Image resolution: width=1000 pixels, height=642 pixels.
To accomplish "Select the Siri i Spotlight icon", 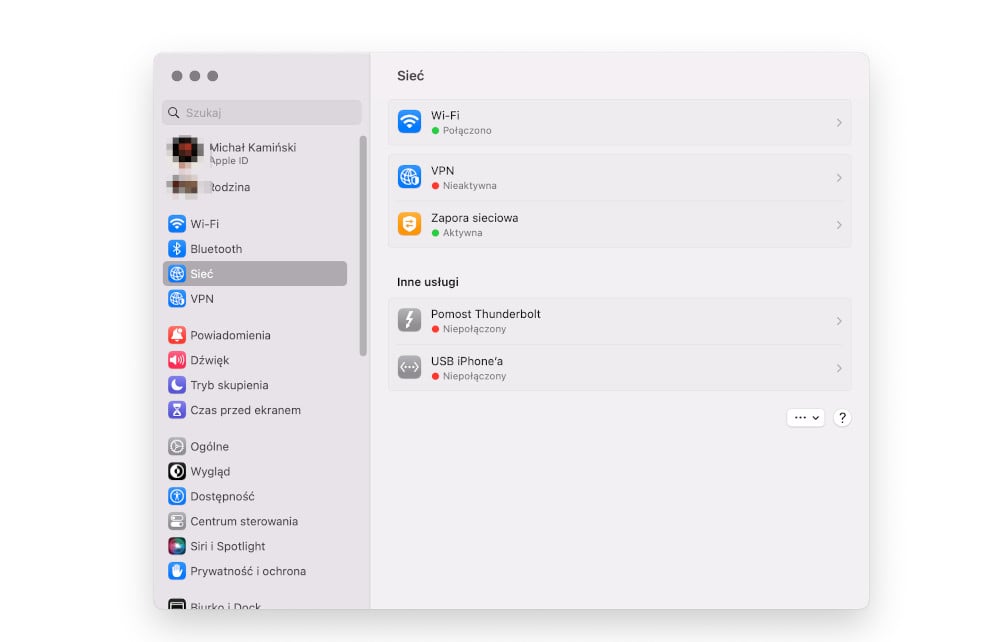I will point(177,546).
